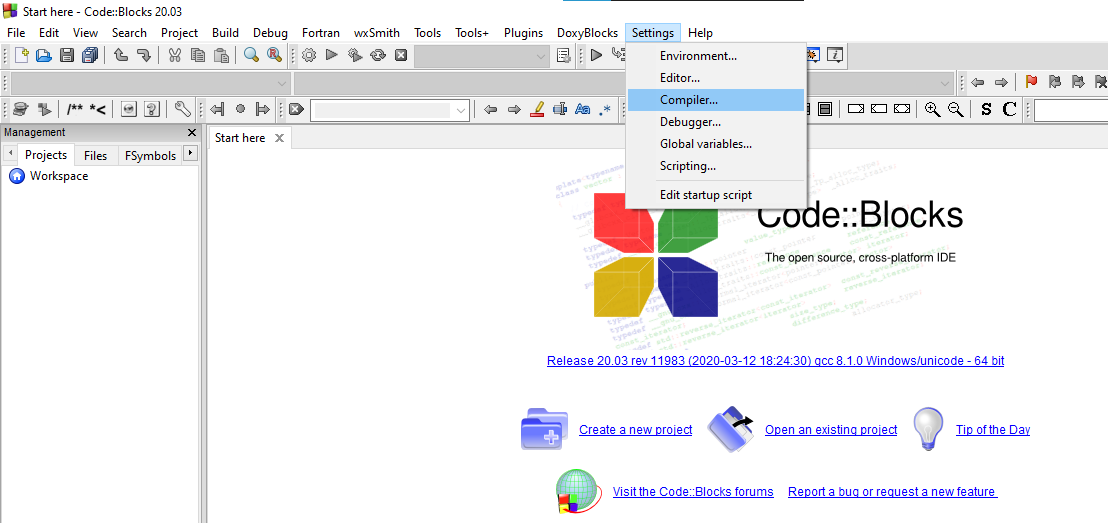Click the New file toolbar icon
Screen dimensions: 1108x523
click(x=21, y=55)
